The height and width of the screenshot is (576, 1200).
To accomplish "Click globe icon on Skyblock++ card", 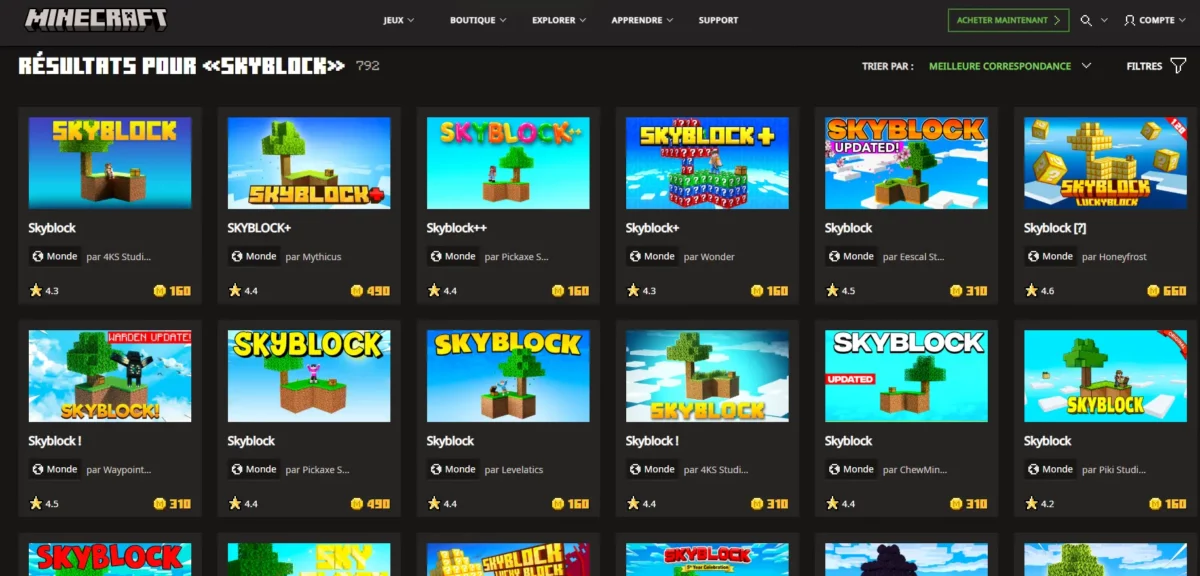I will pyautogui.click(x=437, y=256).
